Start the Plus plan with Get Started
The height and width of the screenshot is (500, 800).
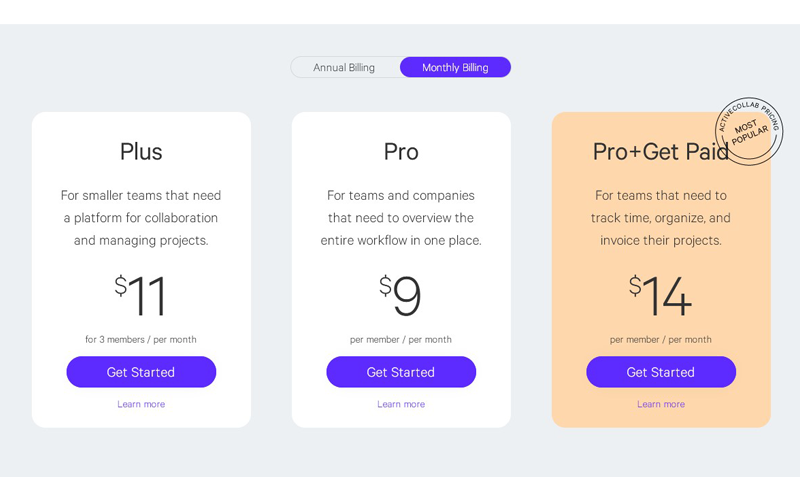pyautogui.click(x=141, y=372)
